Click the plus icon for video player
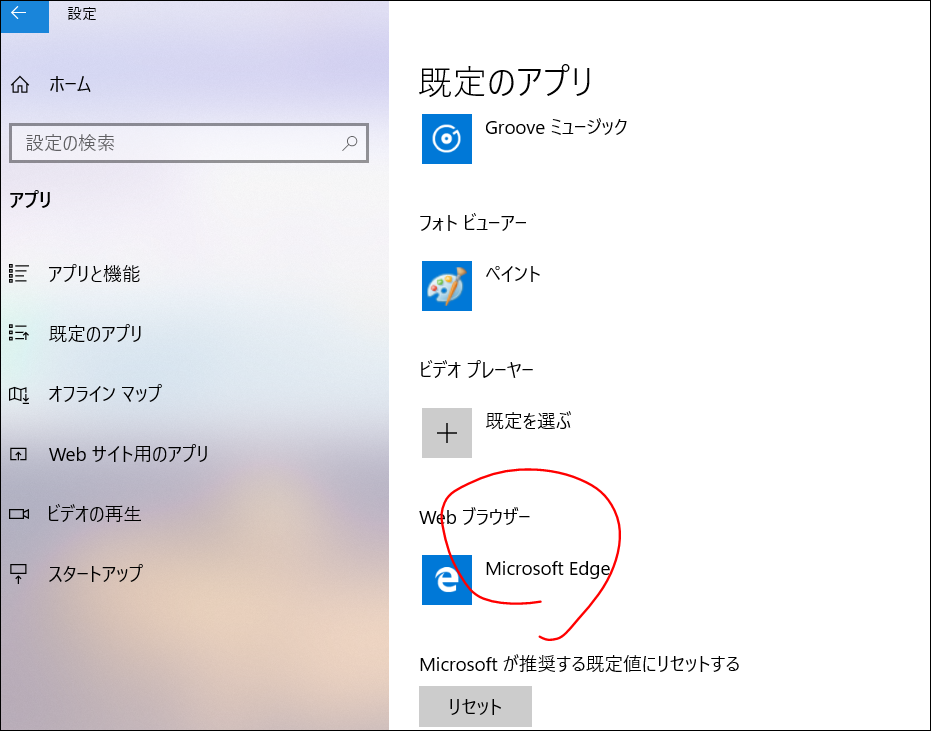 point(446,433)
